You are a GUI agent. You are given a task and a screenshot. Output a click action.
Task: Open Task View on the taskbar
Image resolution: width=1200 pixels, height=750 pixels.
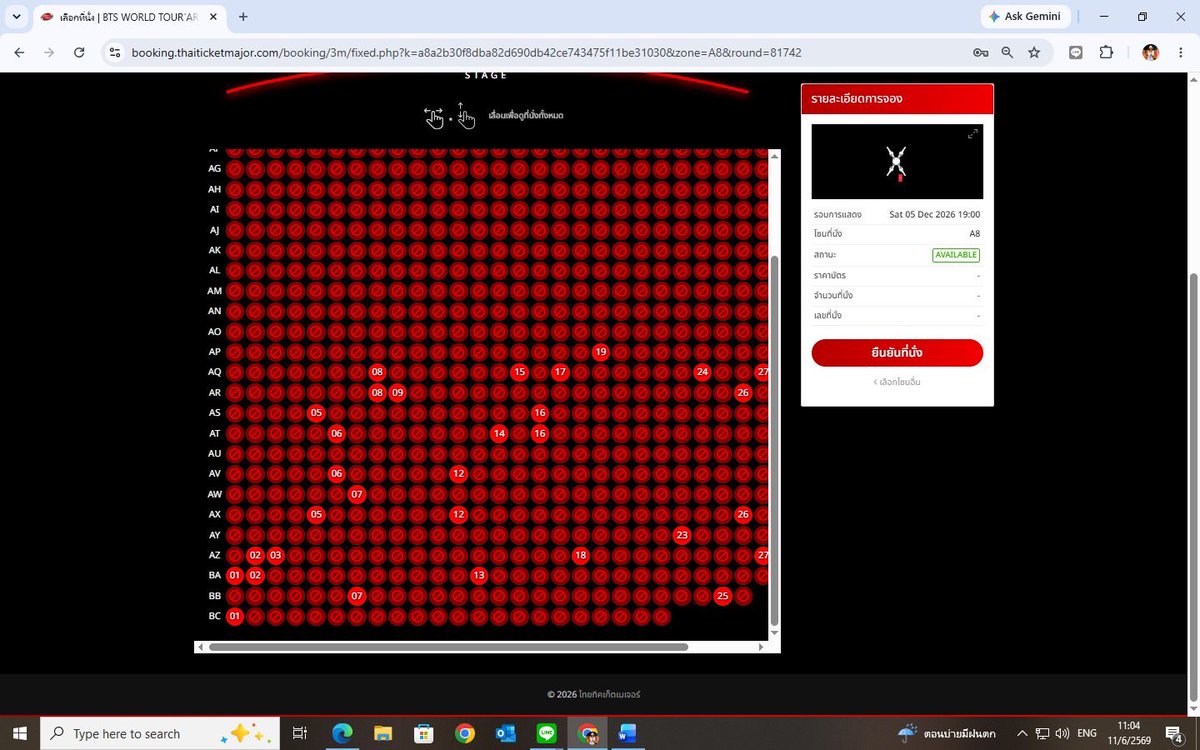(299, 733)
